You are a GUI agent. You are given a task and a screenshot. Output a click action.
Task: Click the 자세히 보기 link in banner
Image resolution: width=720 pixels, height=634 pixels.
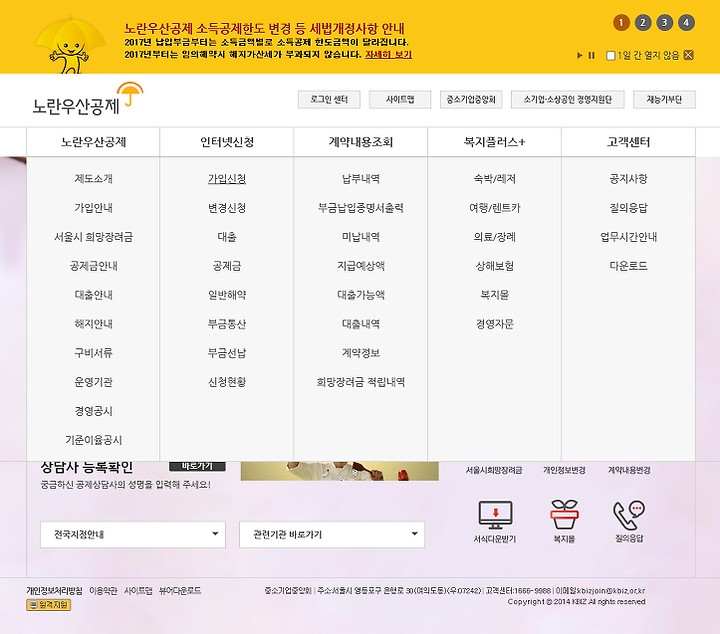click(388, 55)
